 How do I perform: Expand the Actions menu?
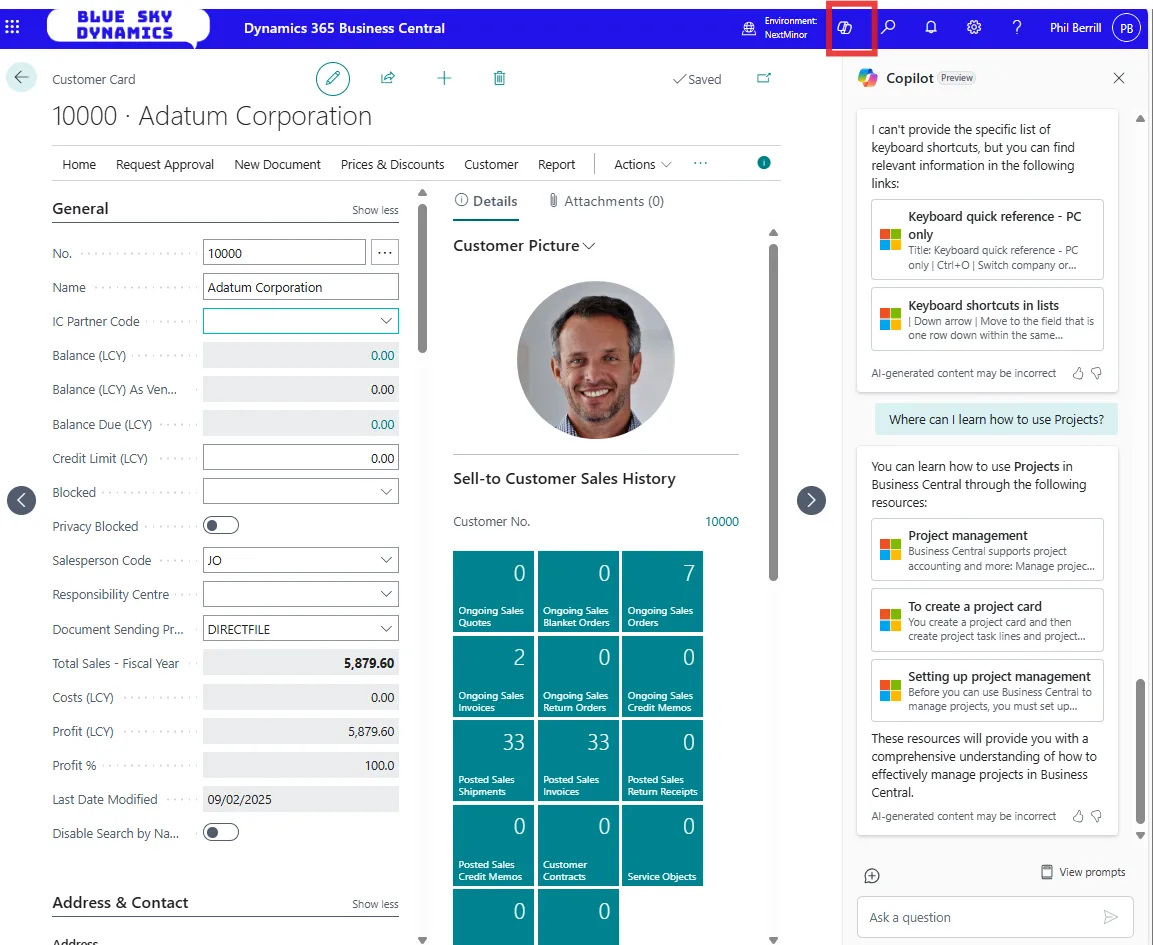coord(643,165)
